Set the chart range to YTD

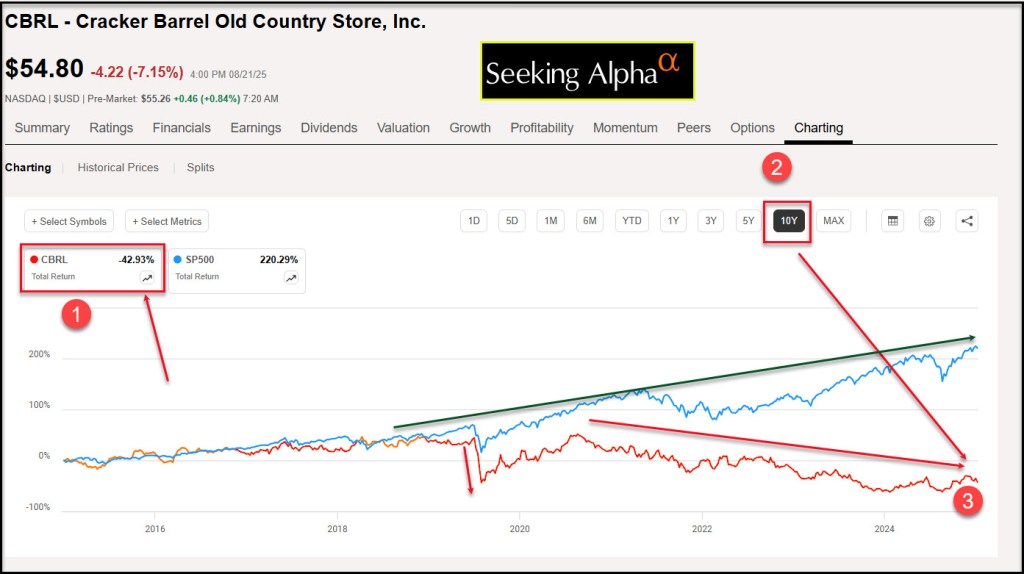click(x=631, y=221)
